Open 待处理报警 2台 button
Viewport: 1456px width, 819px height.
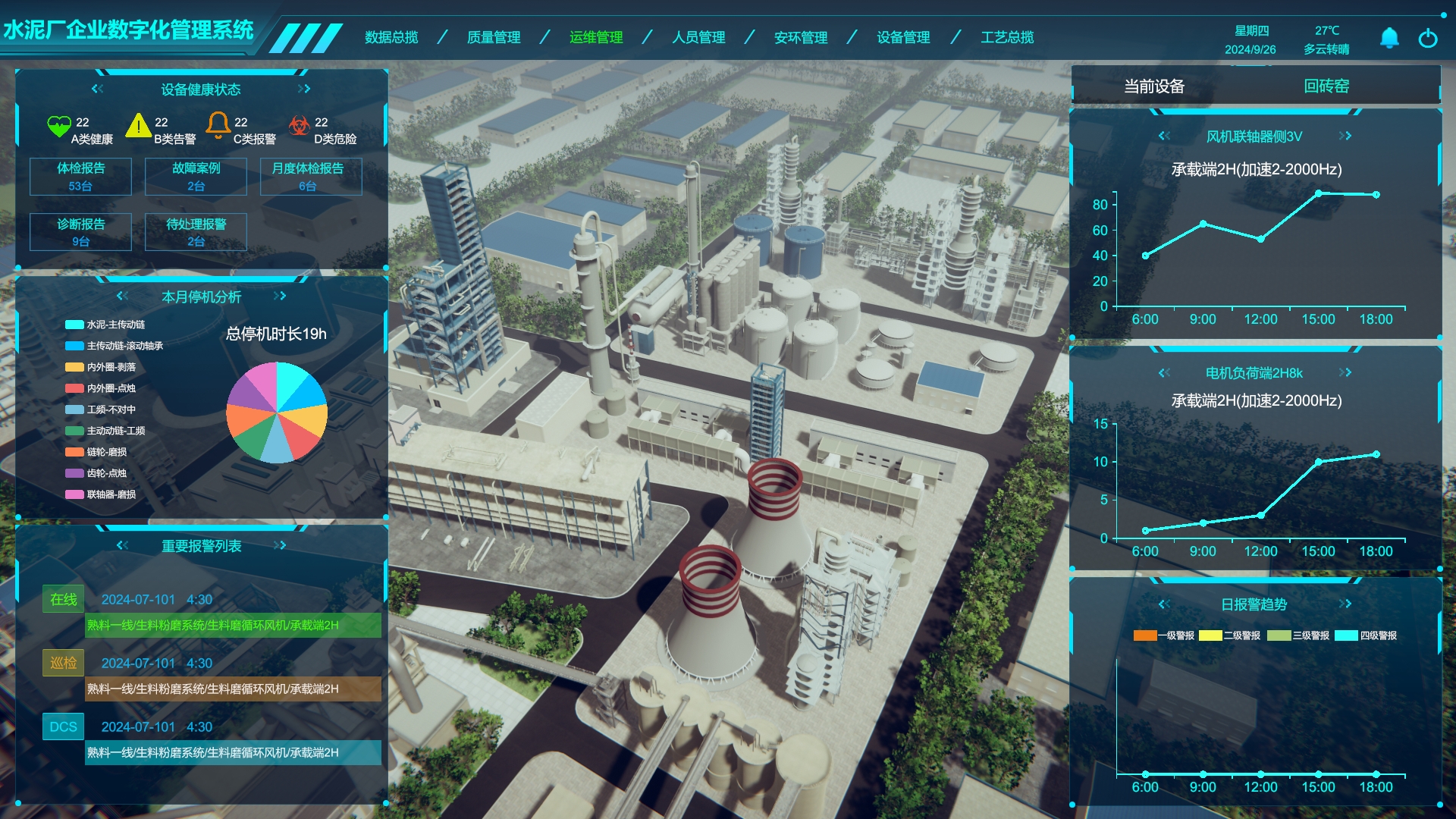point(196,232)
